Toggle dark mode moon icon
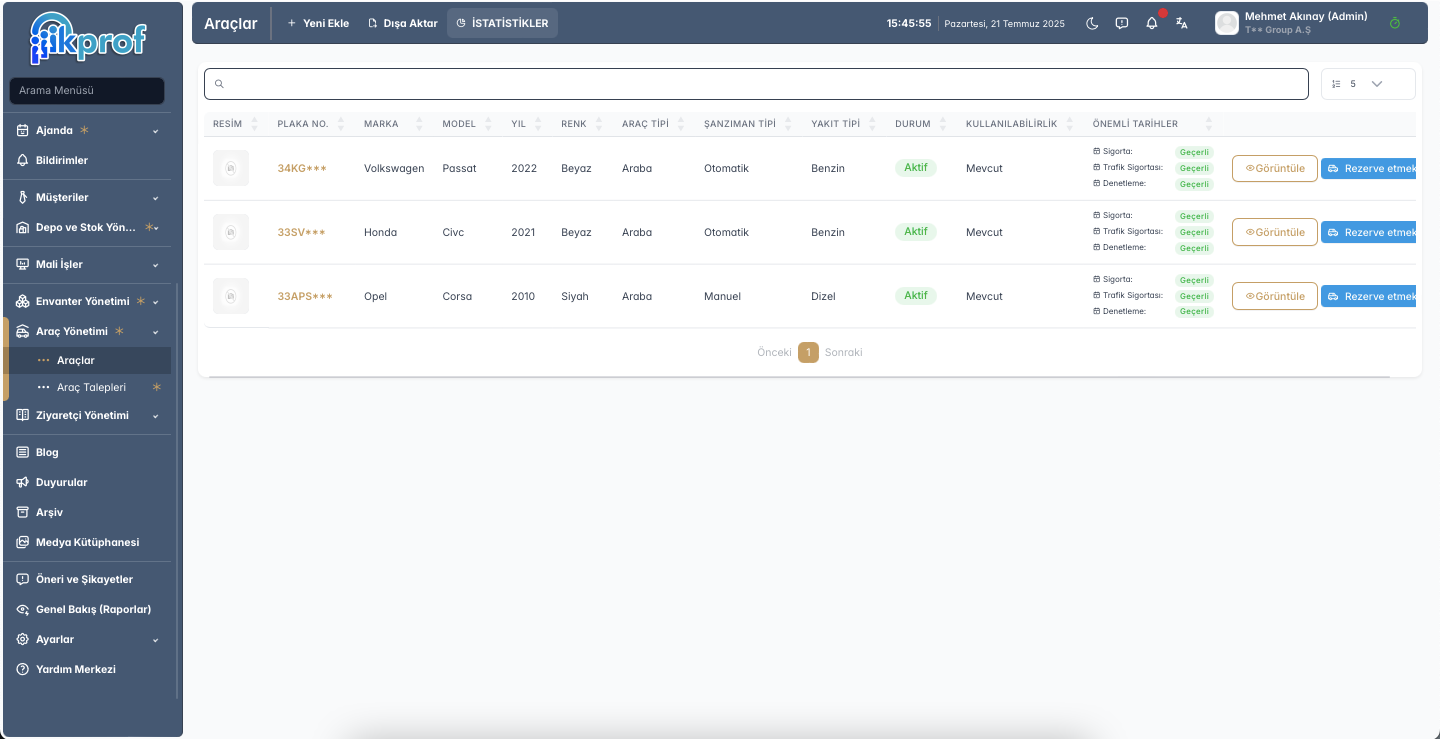This screenshot has width=1440, height=739. click(x=1092, y=23)
